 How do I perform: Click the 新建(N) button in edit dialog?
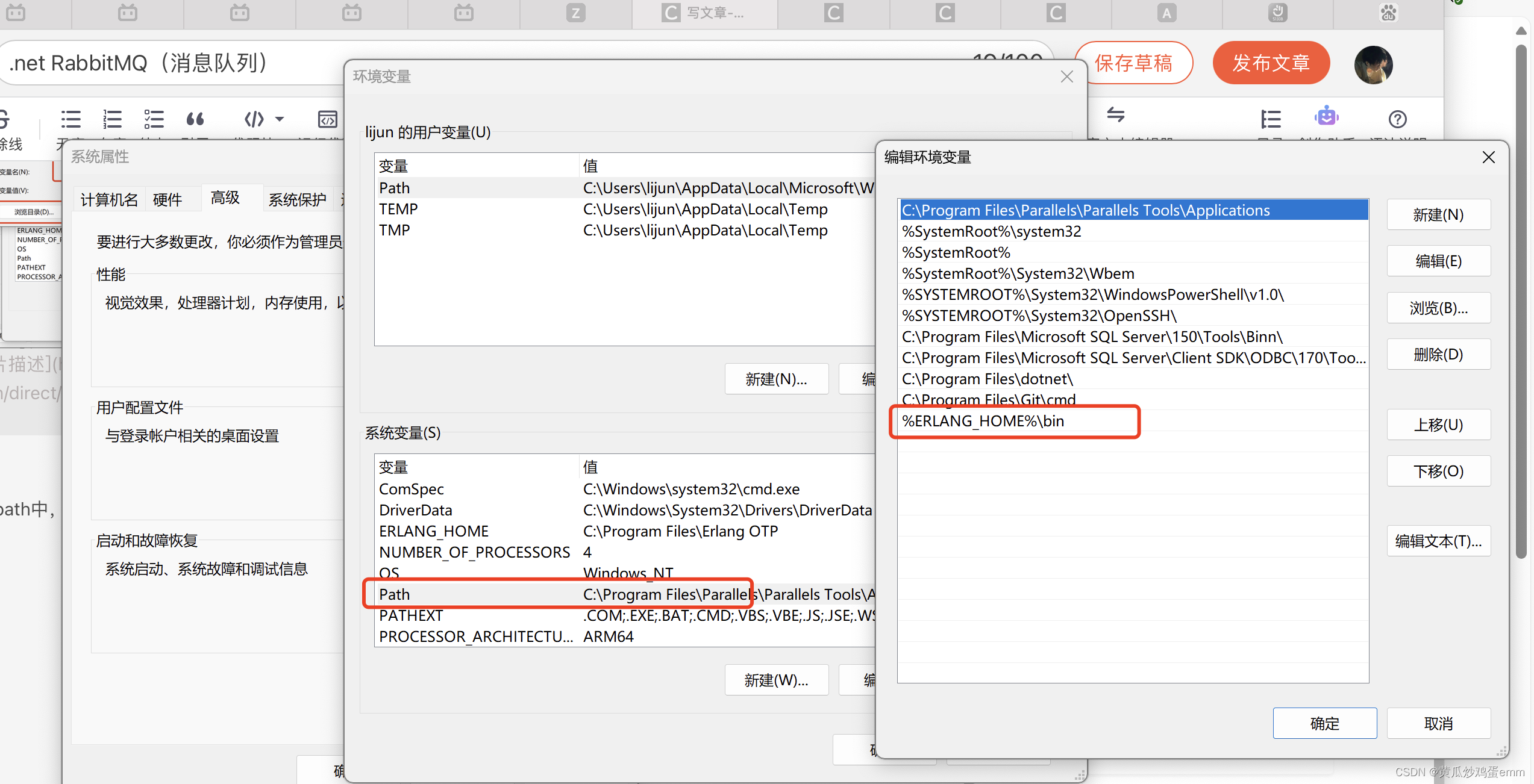click(x=1438, y=215)
